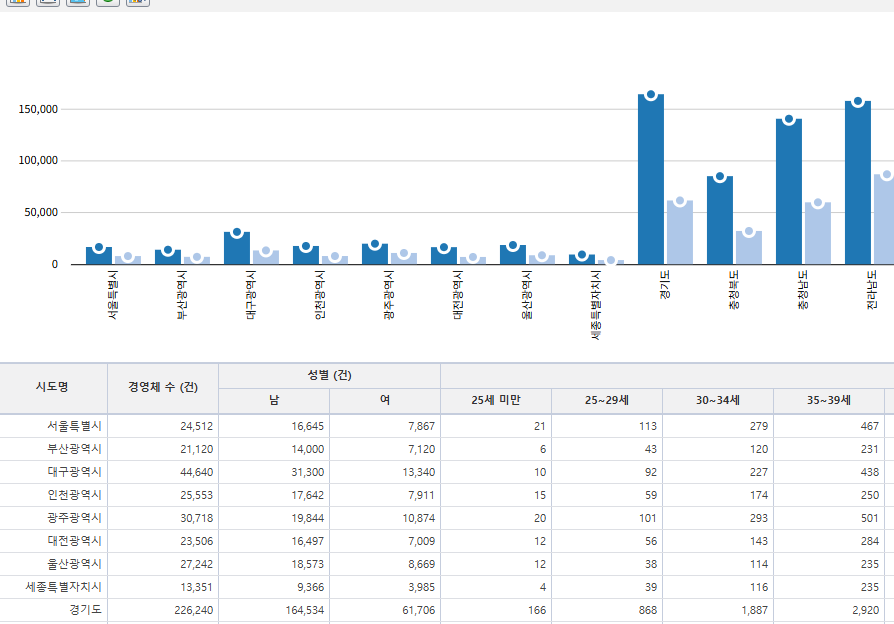Image resolution: width=894 pixels, height=624 pixels.
Task: Click the 경영체 수 (건) column header
Action: click(x=163, y=387)
